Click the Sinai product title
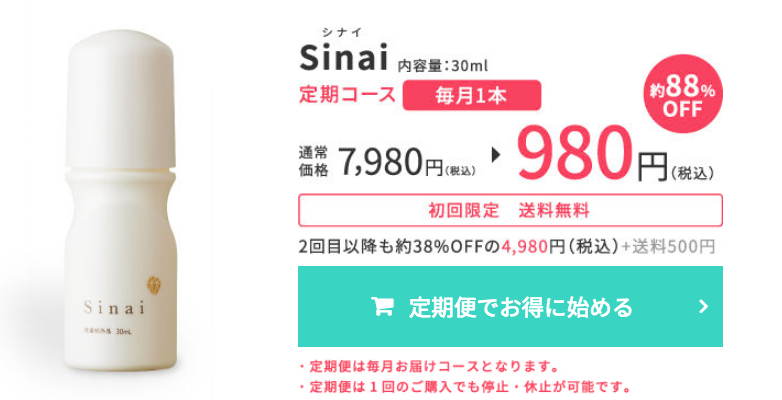The image size is (782, 400). (344, 57)
